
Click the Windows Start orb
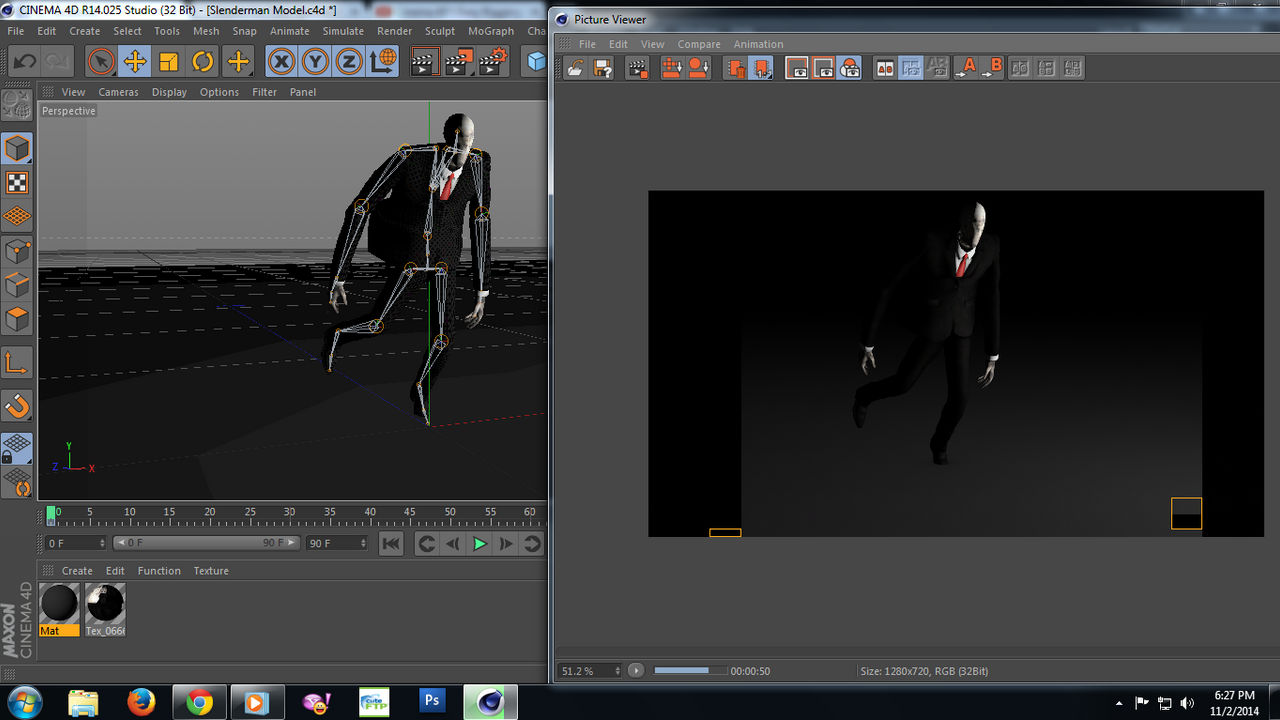click(x=24, y=702)
